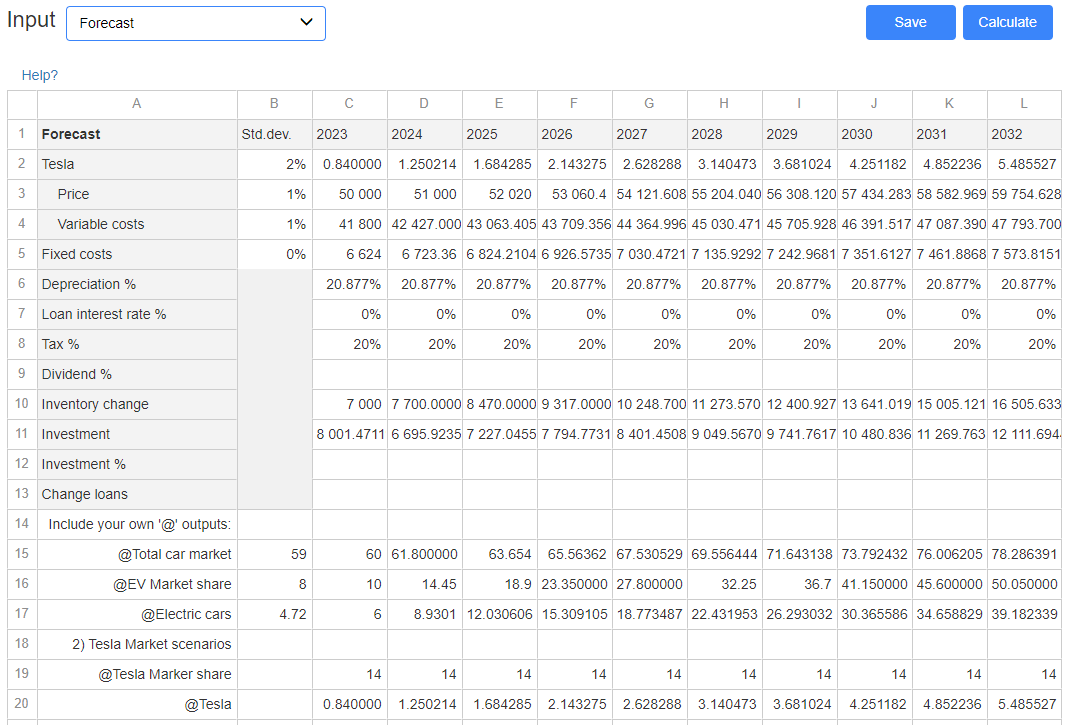
Task: Click the Save button
Action: [910, 23]
